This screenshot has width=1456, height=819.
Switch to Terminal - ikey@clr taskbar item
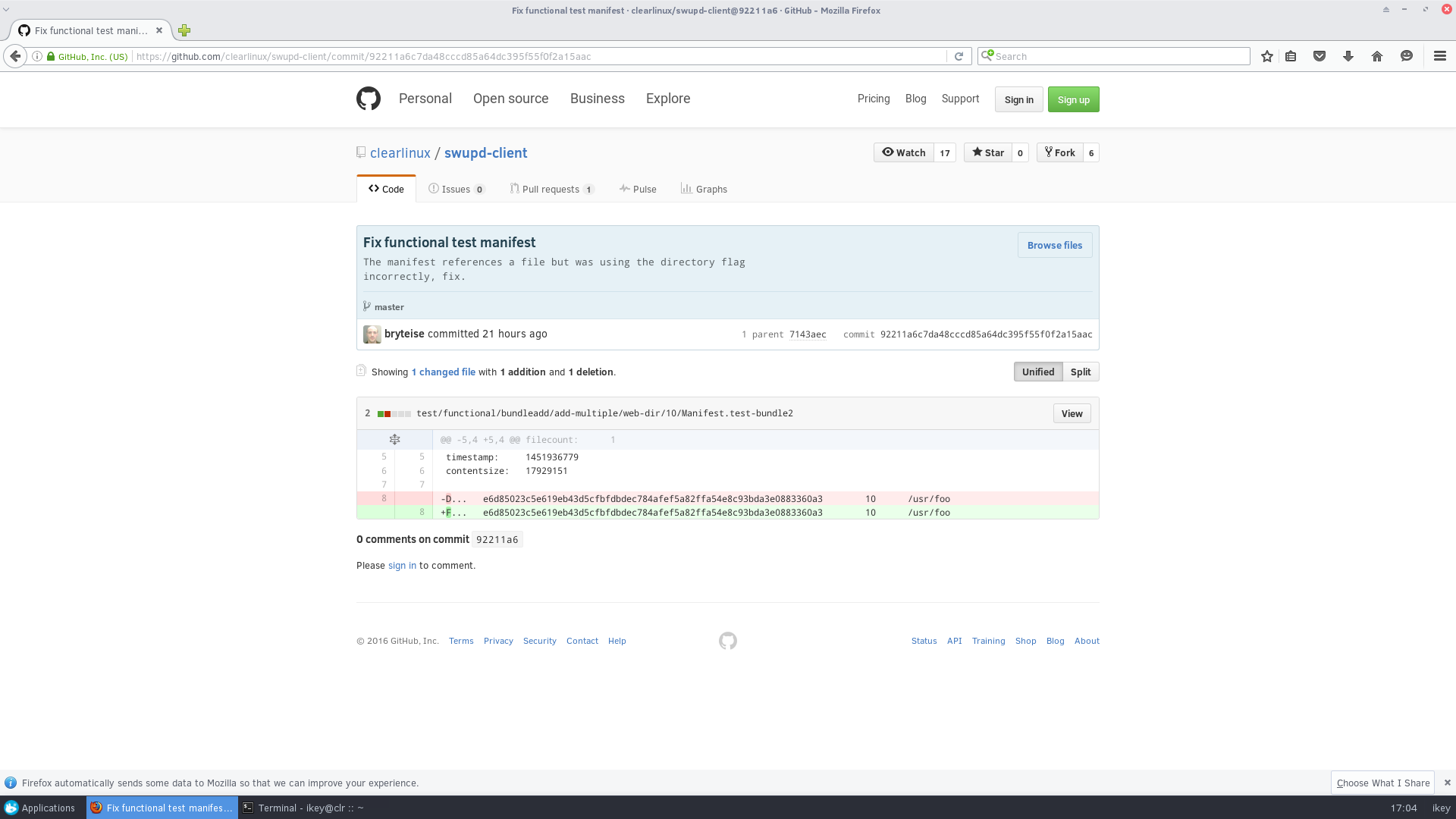click(303, 808)
